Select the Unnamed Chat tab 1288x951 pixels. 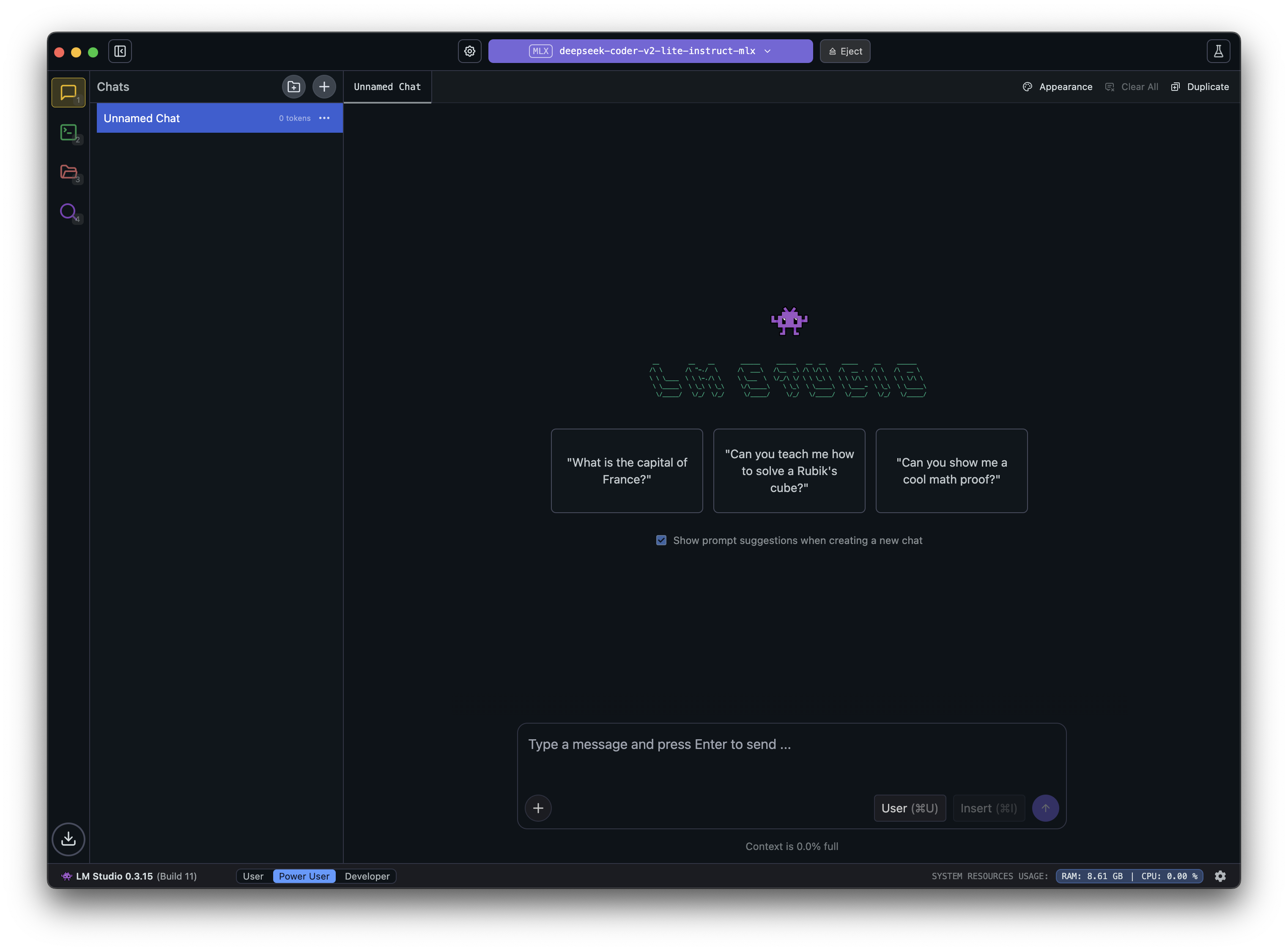coord(387,87)
